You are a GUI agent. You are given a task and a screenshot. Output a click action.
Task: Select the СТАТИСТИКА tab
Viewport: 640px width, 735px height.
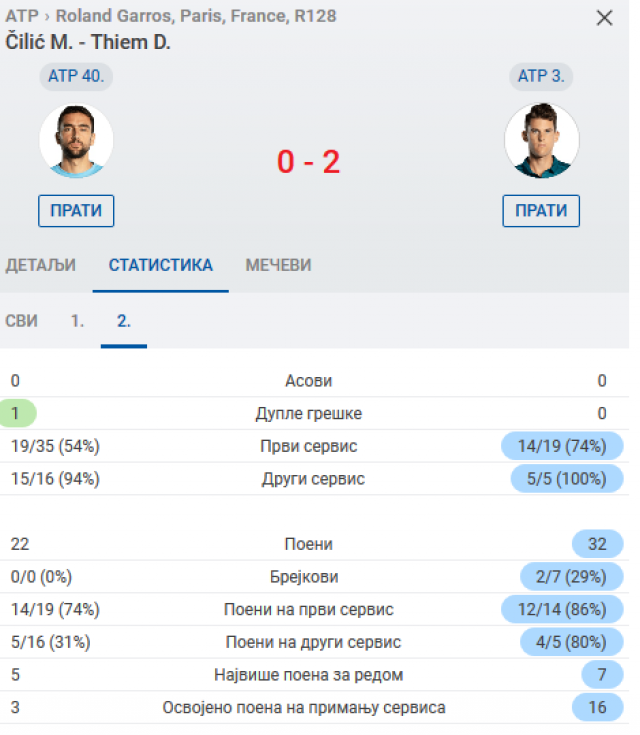click(160, 265)
